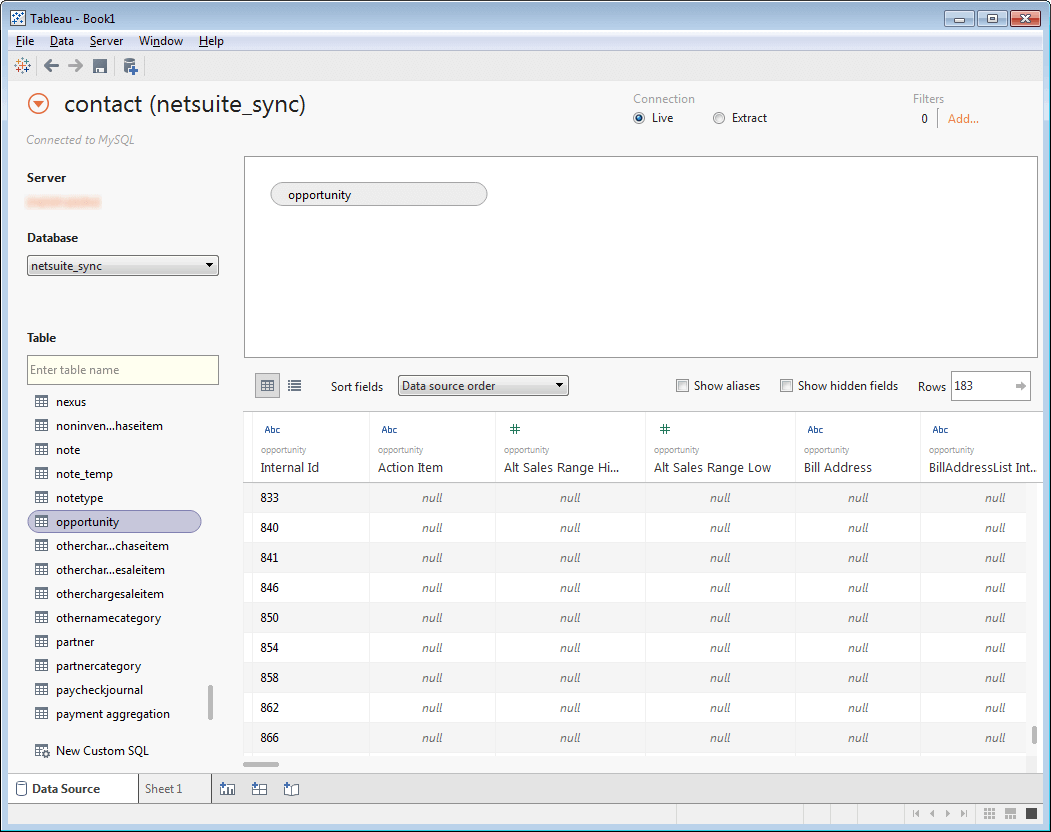
Task: Open the Server menu
Action: [105, 41]
